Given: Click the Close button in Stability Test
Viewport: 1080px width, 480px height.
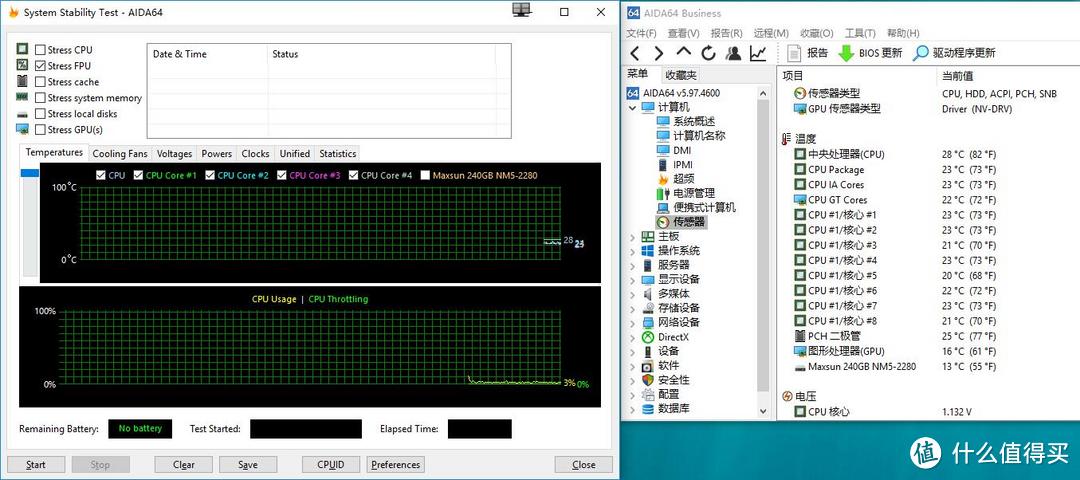Looking at the screenshot, I should (583, 465).
